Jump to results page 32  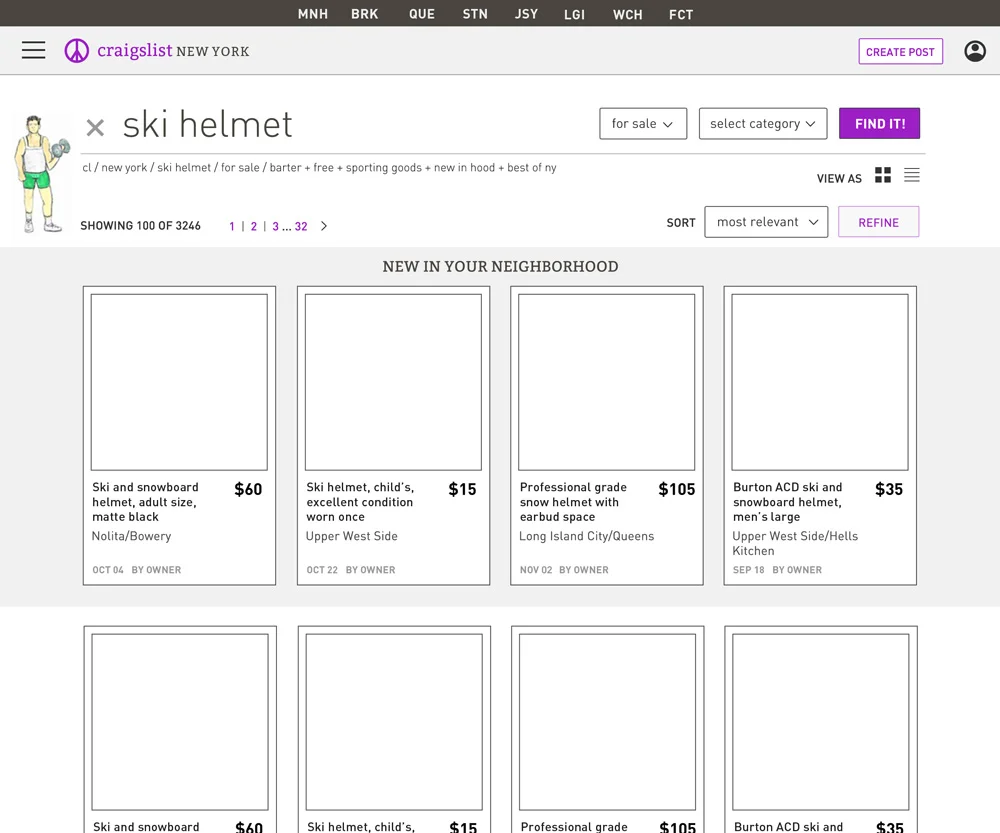(x=302, y=226)
